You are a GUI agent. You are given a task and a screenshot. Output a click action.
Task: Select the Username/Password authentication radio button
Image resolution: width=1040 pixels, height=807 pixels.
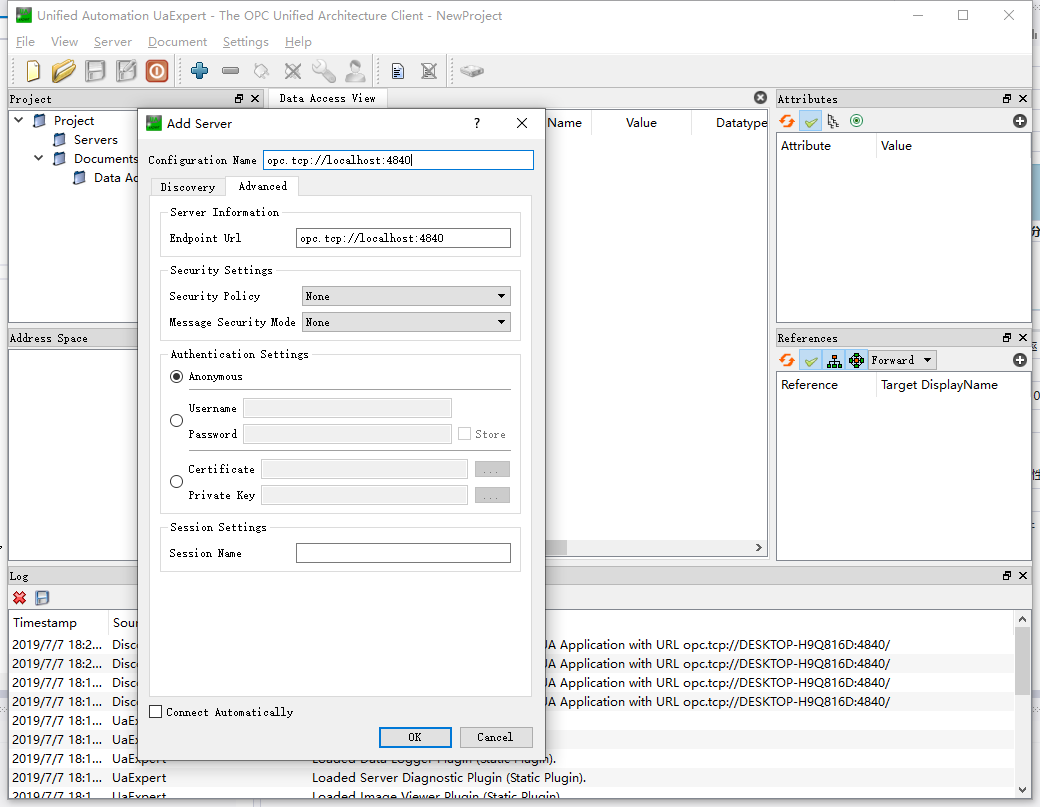click(x=176, y=420)
